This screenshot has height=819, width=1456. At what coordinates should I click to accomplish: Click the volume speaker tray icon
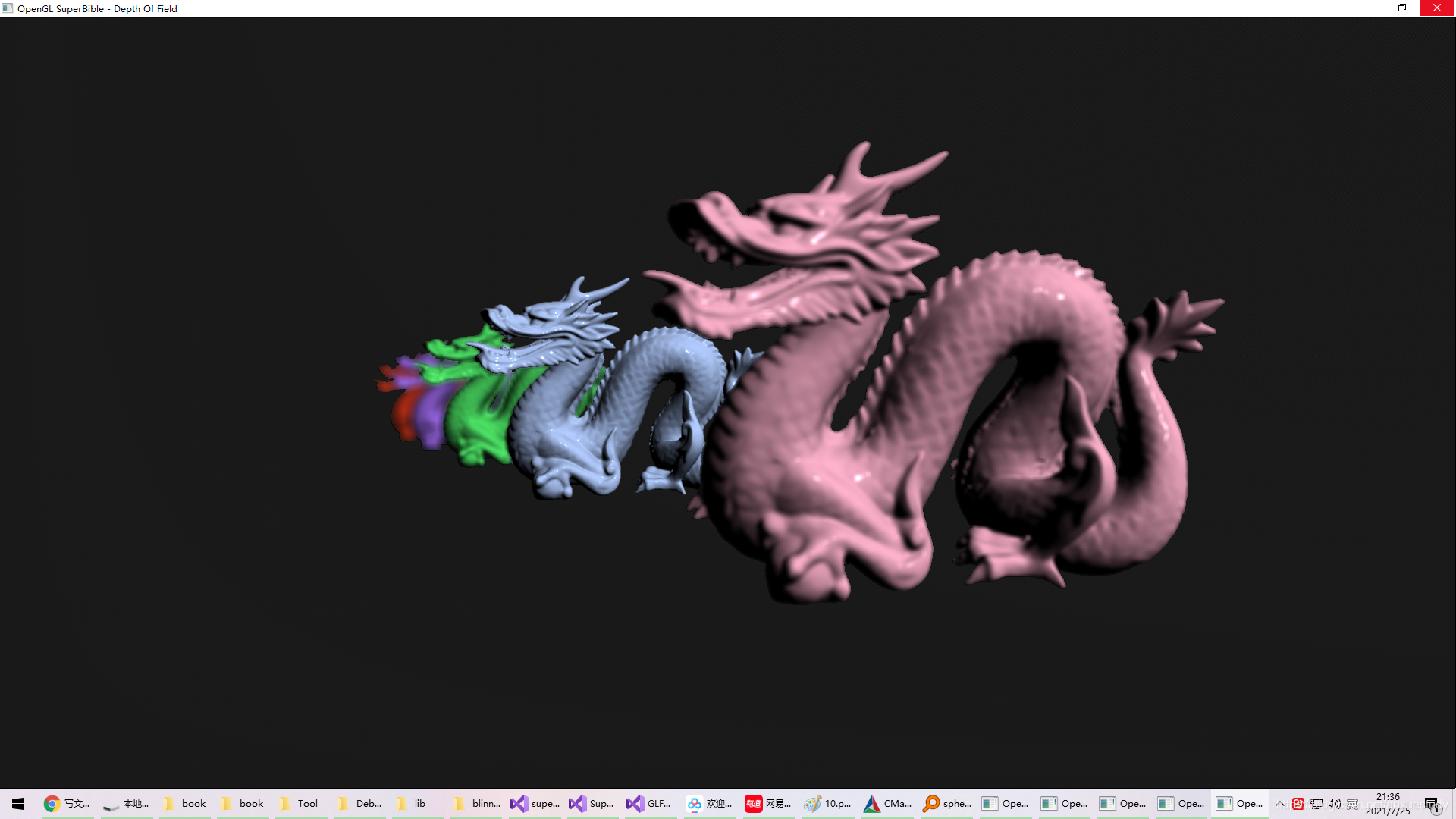[x=1335, y=804]
